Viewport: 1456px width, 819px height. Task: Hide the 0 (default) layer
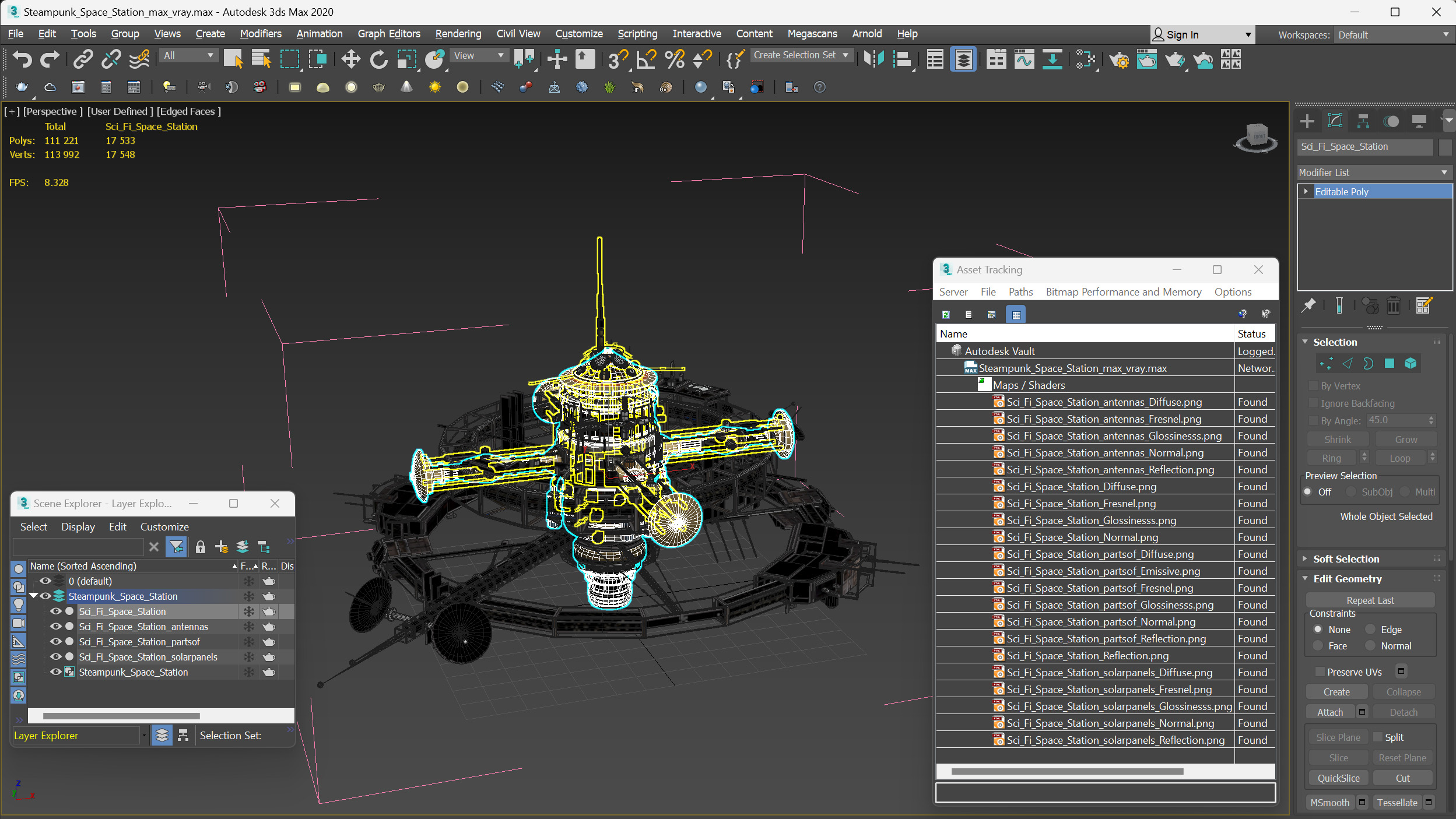coord(45,581)
